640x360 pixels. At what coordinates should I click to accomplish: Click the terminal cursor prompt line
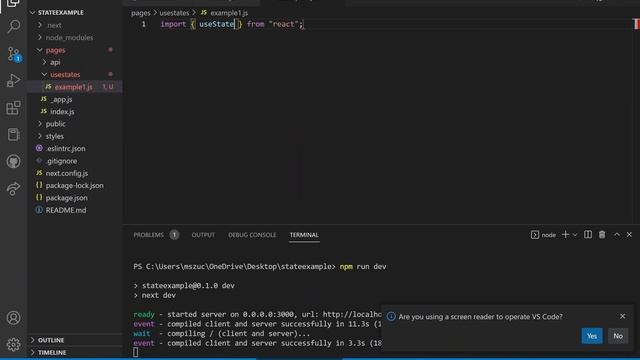pos(136,352)
